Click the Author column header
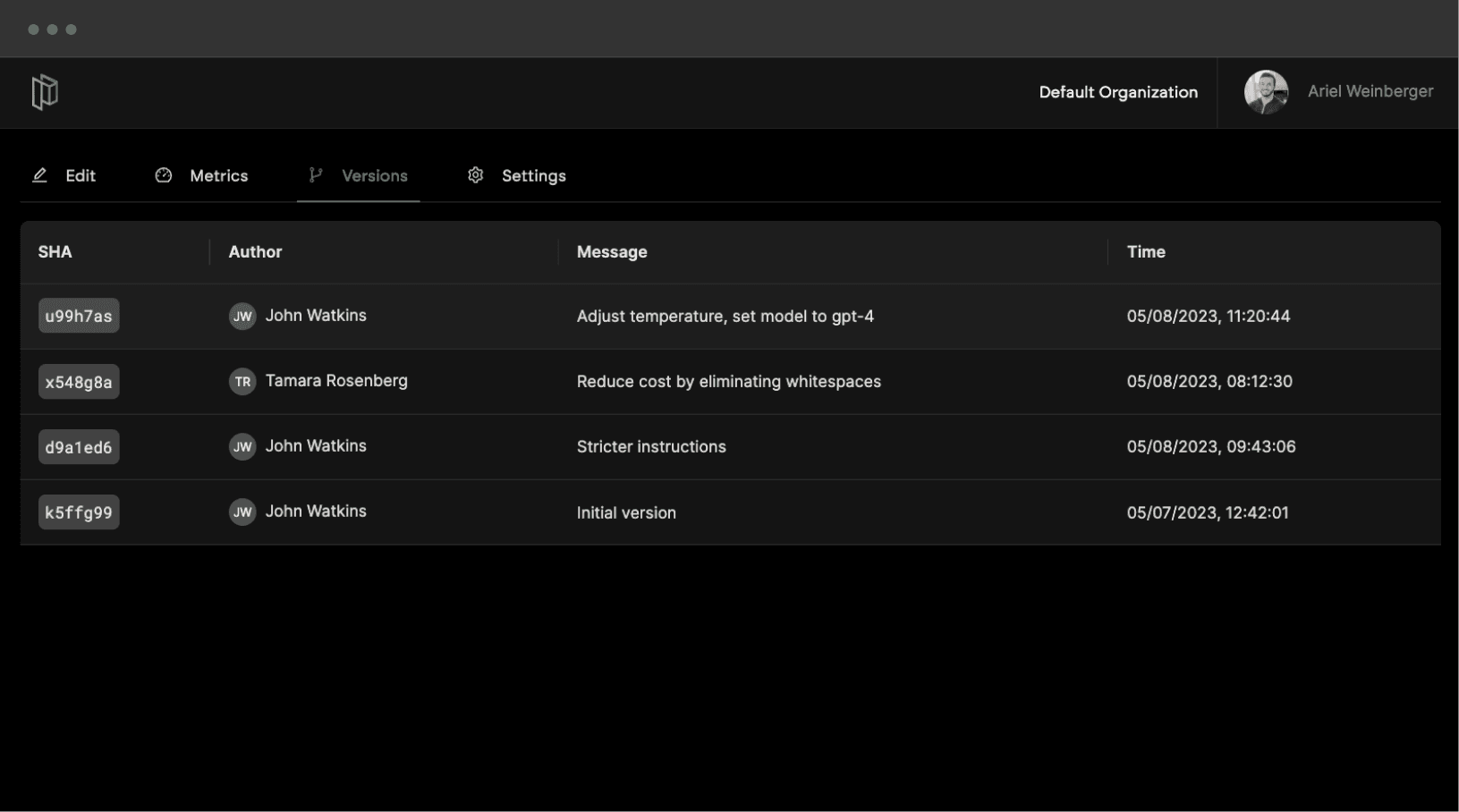This screenshot has height=812, width=1459. [255, 252]
